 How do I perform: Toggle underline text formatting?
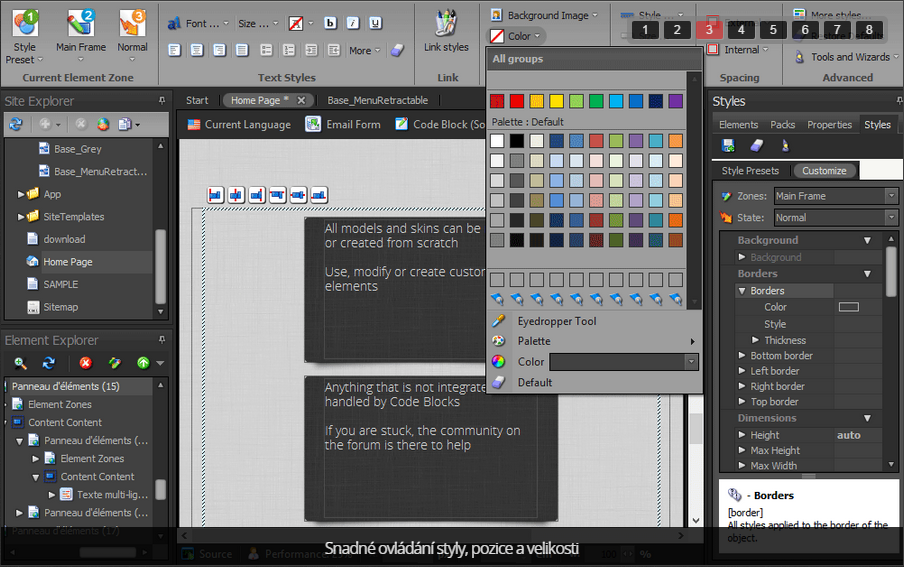point(375,23)
